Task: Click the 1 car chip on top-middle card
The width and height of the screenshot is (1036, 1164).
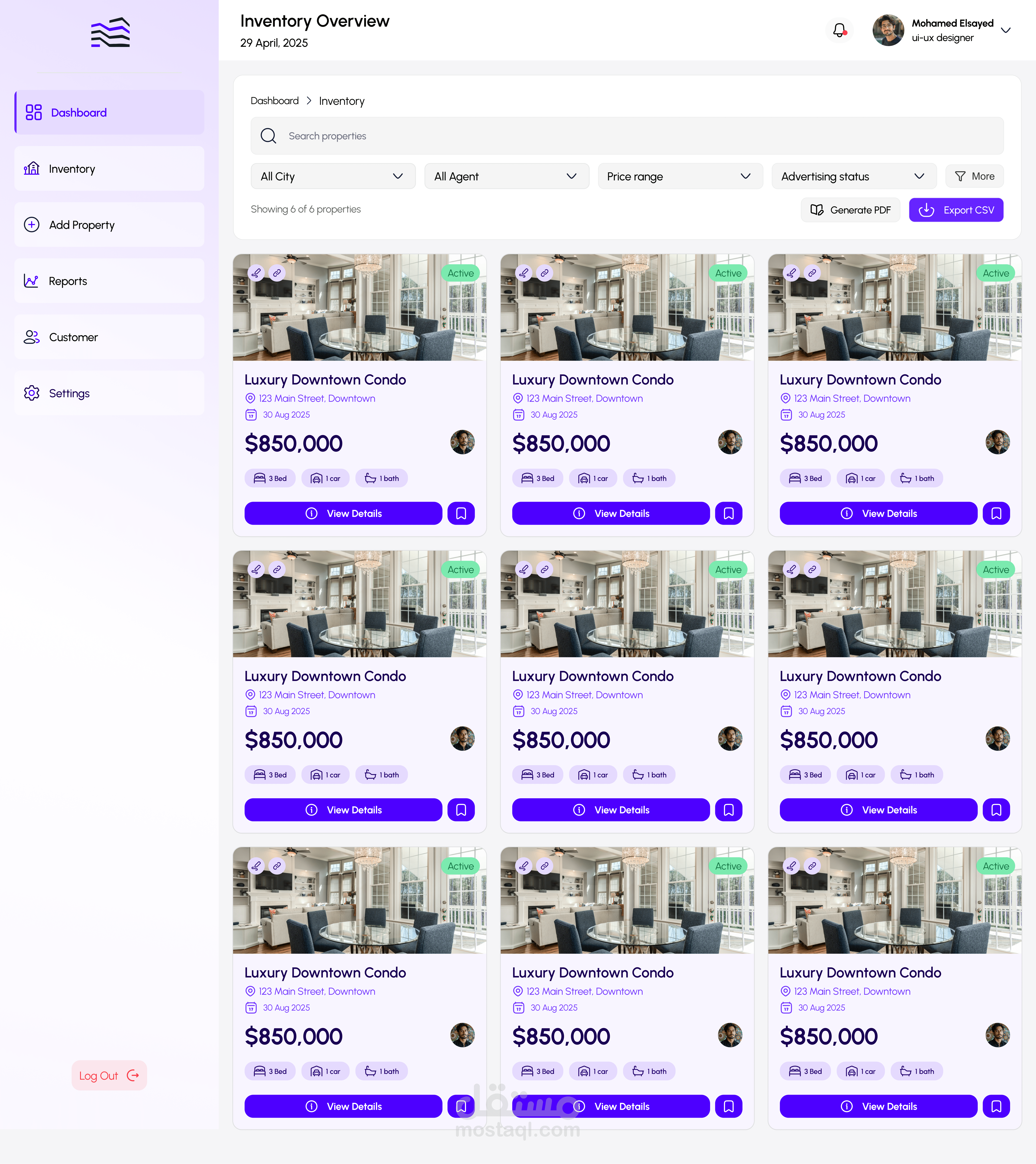Action: [x=593, y=478]
